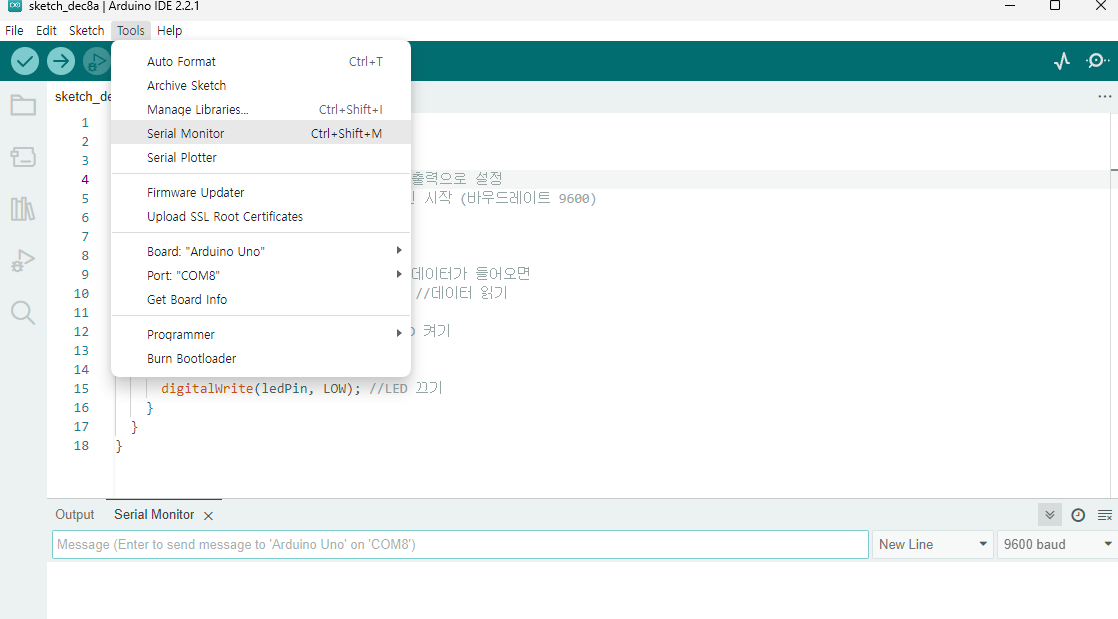Click line number 18 in the gutter
This screenshot has height=619, width=1118.
[82, 446]
